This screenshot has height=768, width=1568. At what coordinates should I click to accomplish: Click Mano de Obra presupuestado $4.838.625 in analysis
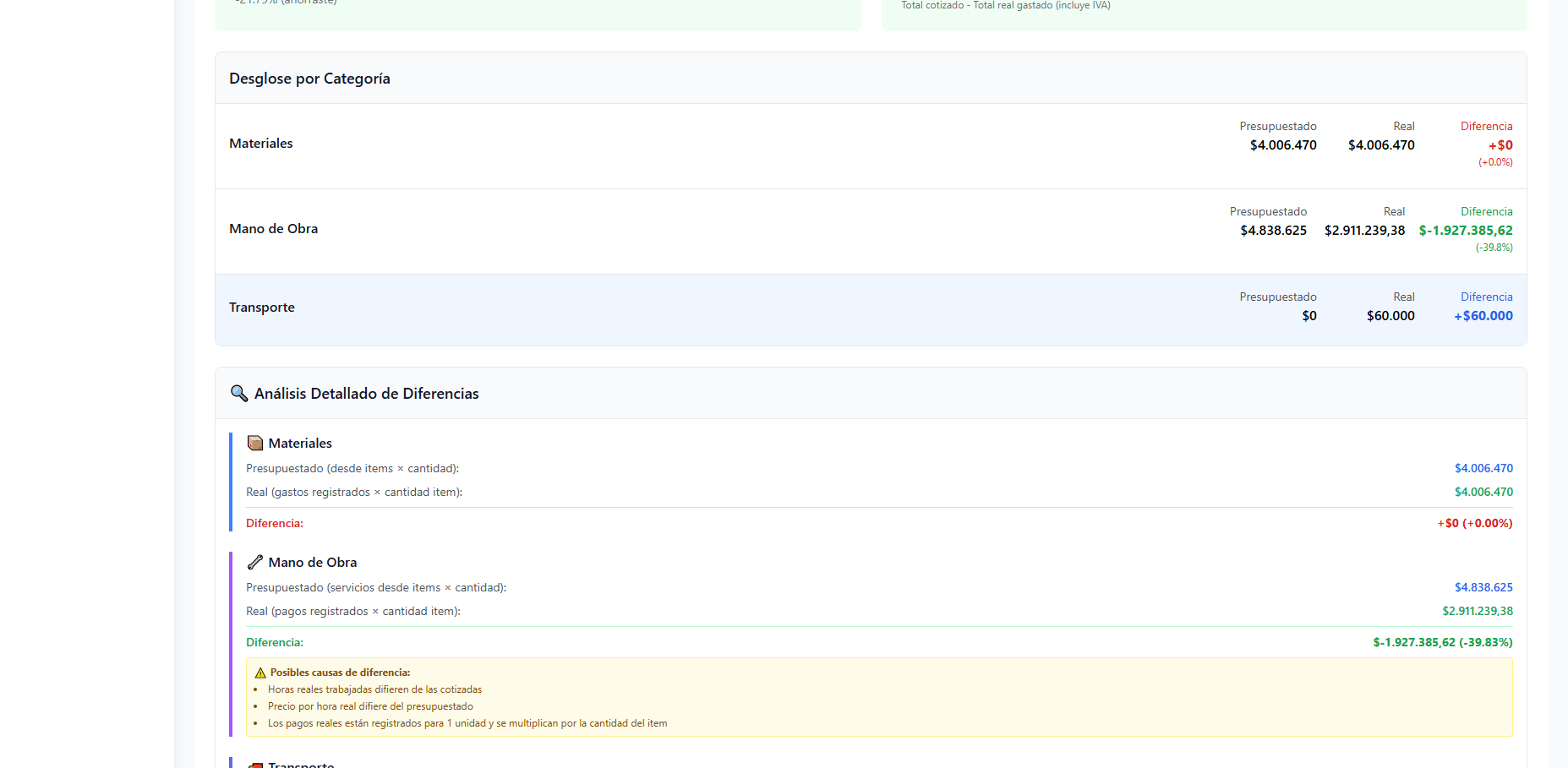(x=1483, y=588)
